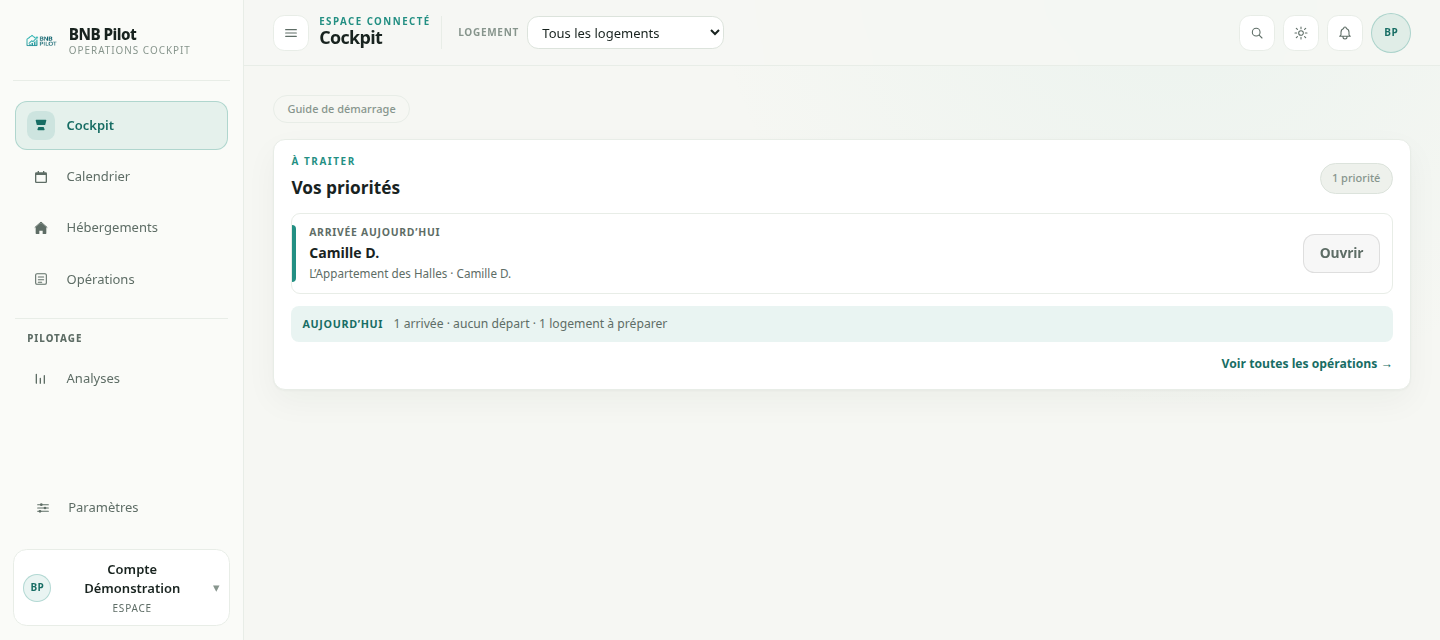Open the Calendrier menu item
The height and width of the screenshot is (640, 1440).
121,177
